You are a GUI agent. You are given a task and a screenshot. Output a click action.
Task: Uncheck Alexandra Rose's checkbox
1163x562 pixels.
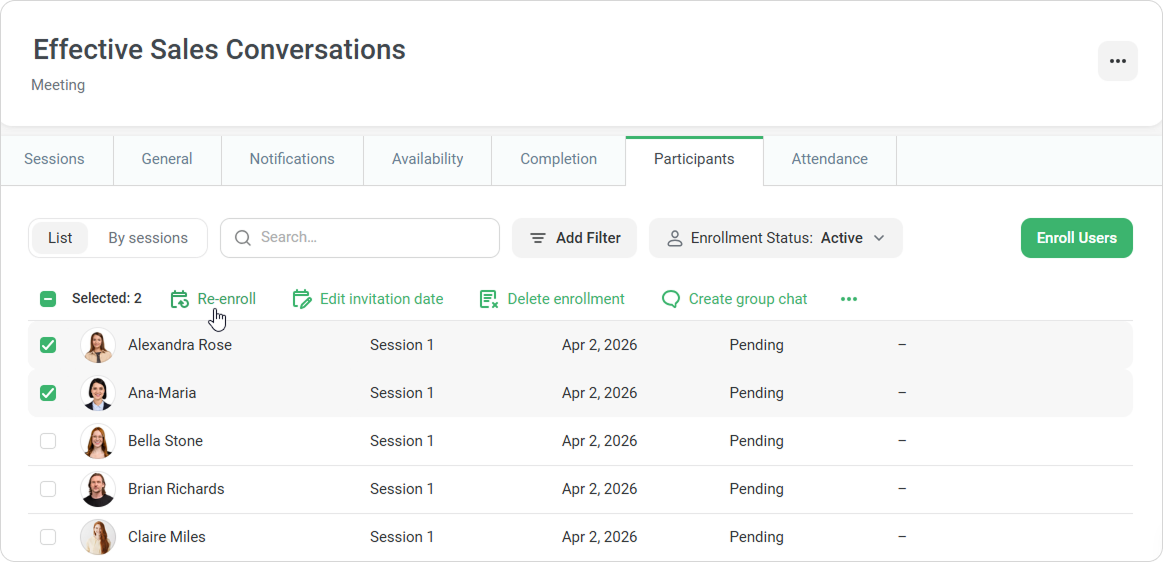coord(48,345)
